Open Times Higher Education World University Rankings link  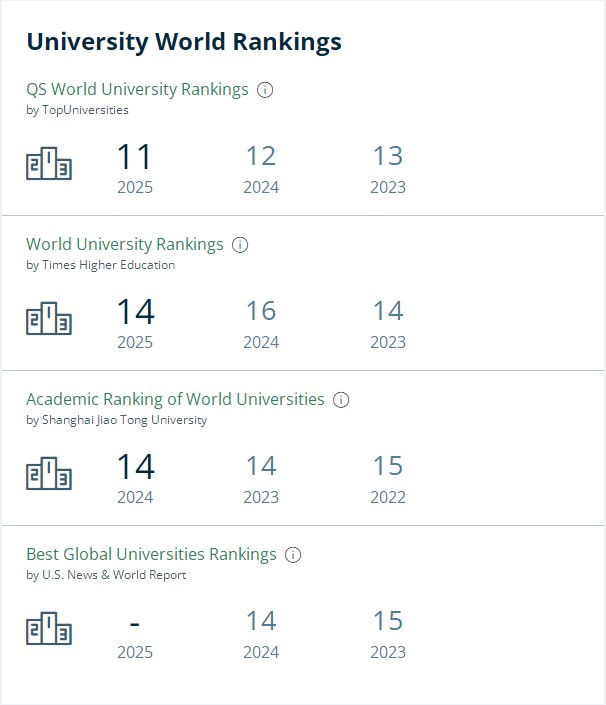pyautogui.click(x=125, y=244)
